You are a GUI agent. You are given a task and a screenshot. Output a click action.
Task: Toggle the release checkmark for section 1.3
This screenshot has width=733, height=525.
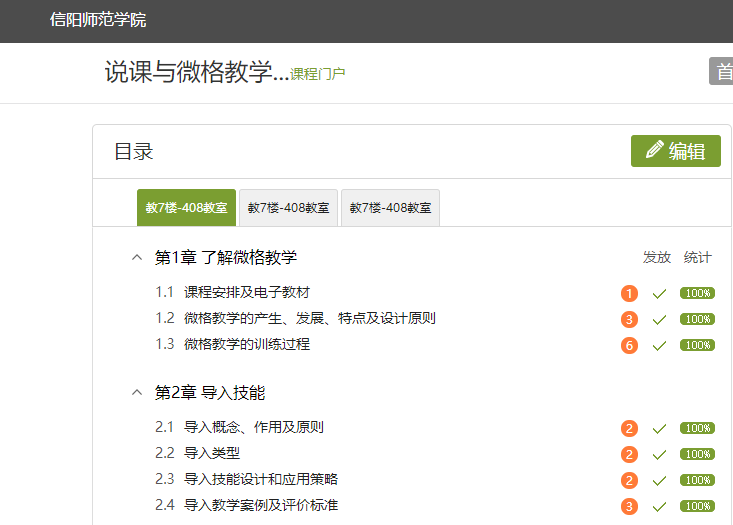click(x=659, y=345)
